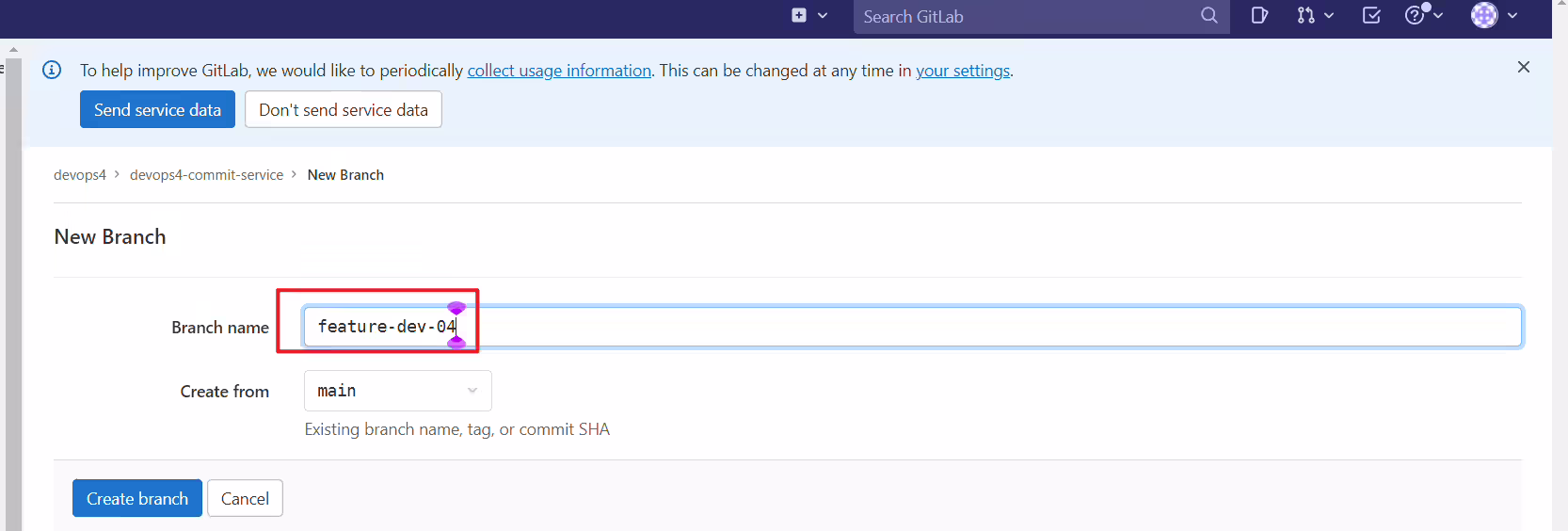Click the user avatar icon
The height and width of the screenshot is (531, 1568).
[1484, 15]
